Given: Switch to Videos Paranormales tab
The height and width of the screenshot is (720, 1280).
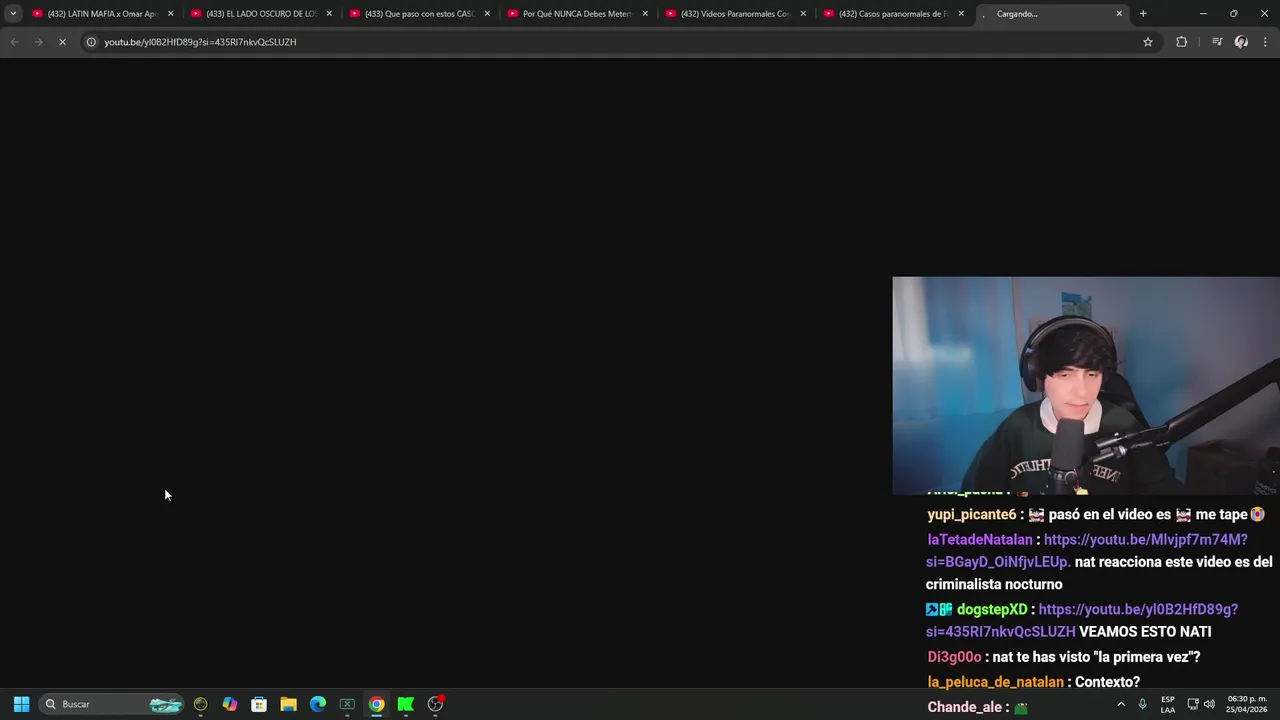Looking at the screenshot, I should (x=734, y=13).
